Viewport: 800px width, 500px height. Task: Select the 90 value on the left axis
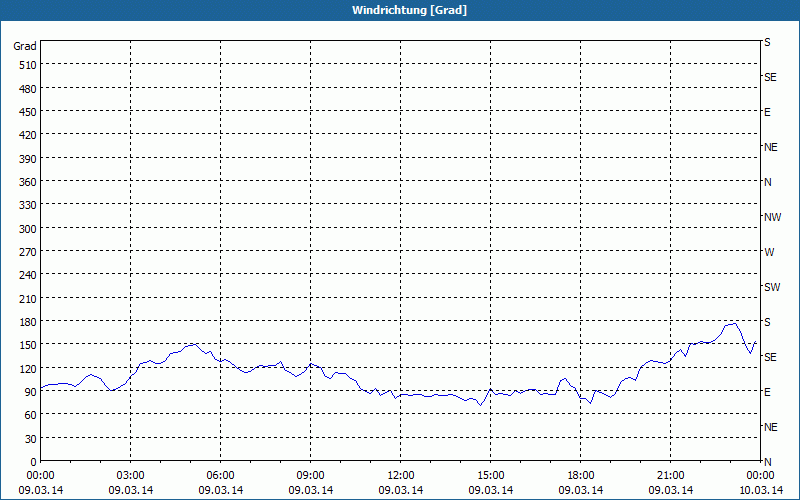tap(31, 392)
